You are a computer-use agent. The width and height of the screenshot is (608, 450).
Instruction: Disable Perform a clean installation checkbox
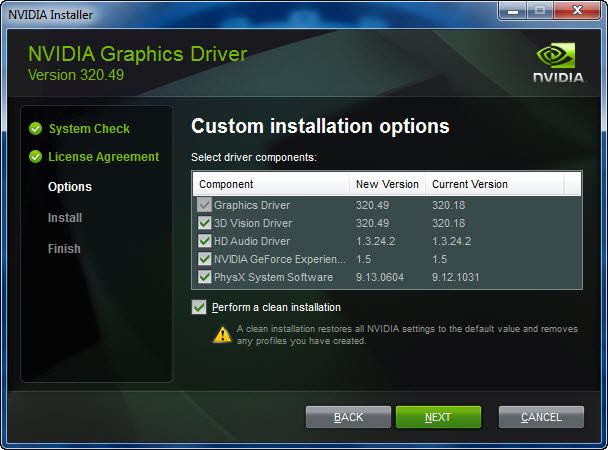point(199,307)
